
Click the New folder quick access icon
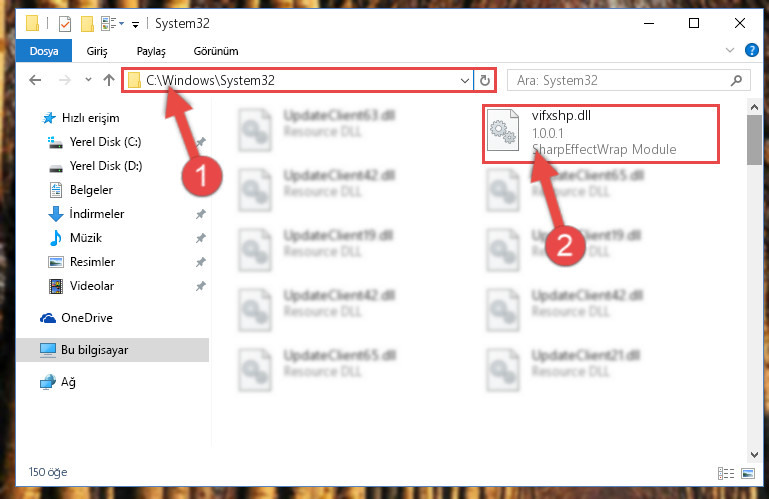(x=87, y=24)
